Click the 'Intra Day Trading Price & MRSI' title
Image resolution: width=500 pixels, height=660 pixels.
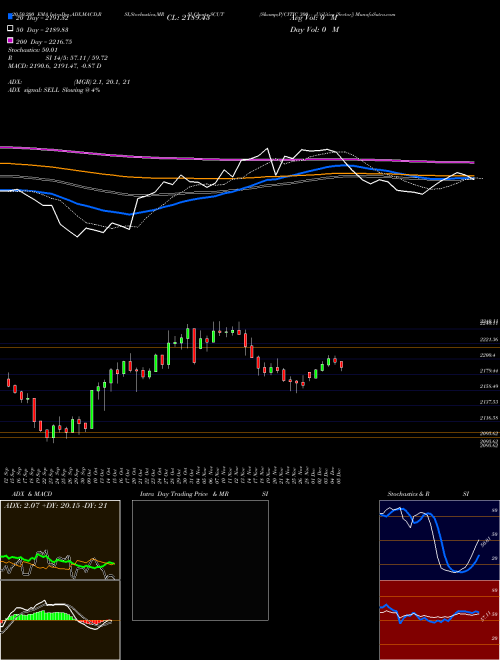pos(204,494)
